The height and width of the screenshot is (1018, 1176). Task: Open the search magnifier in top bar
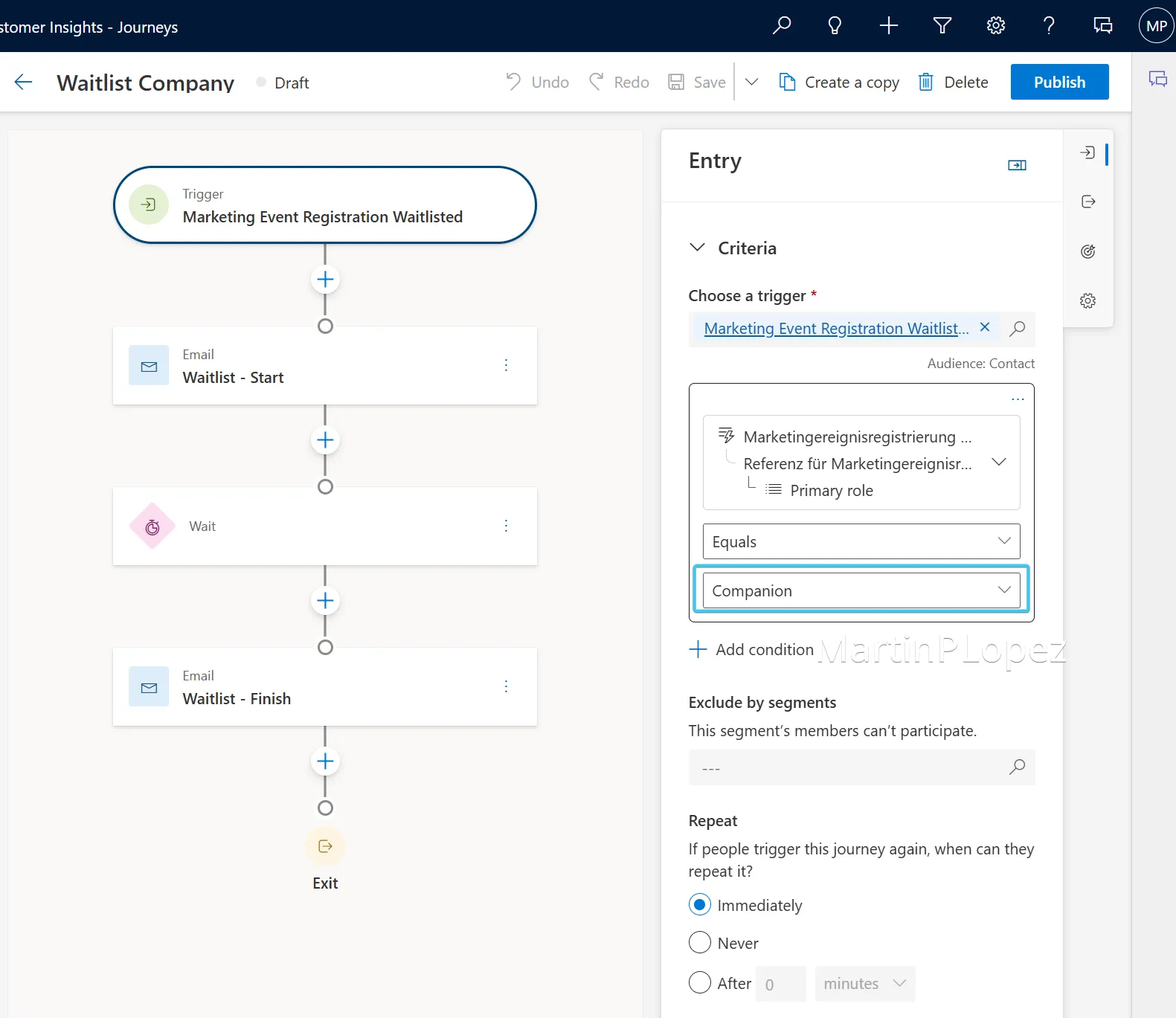click(781, 26)
